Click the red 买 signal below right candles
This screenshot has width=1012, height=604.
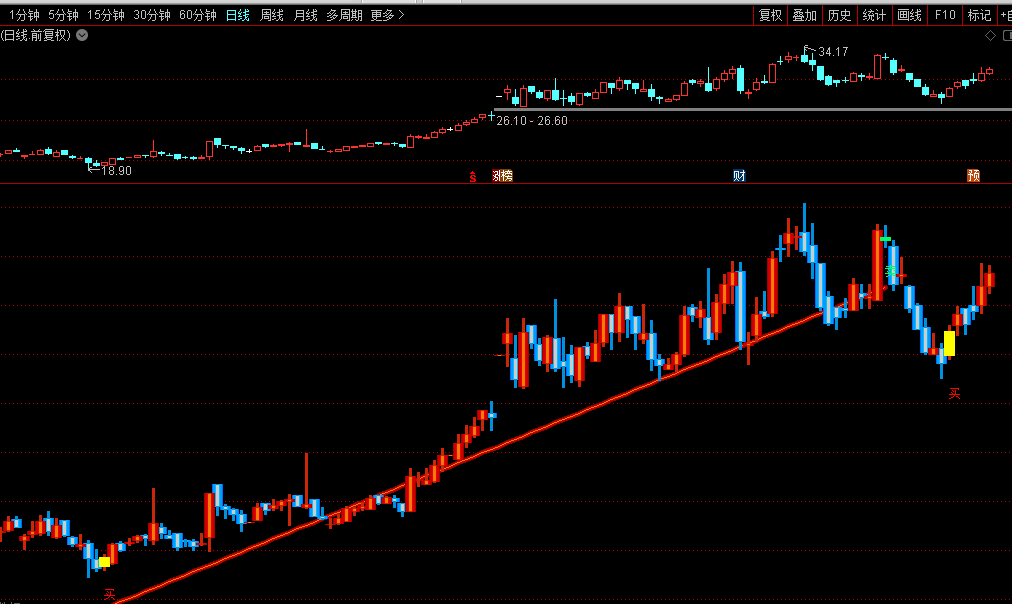(954, 394)
